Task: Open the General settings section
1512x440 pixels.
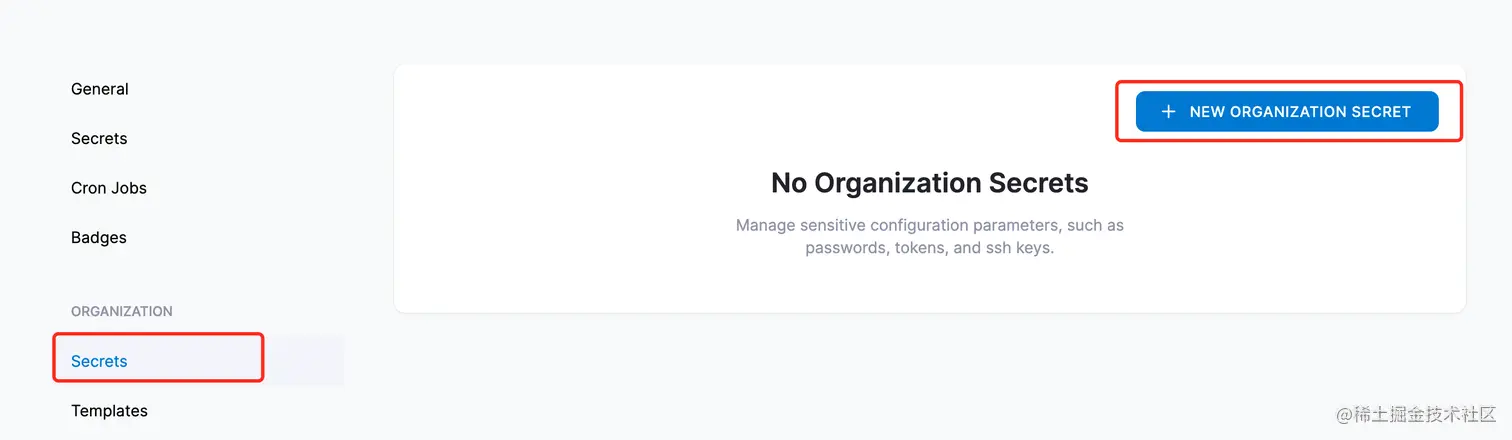Action: pyautogui.click(x=100, y=89)
